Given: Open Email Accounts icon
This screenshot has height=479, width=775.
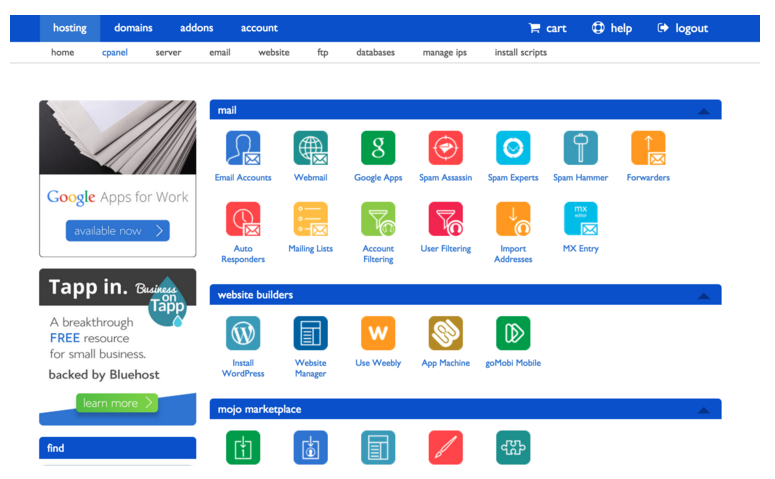Looking at the screenshot, I should click(243, 148).
